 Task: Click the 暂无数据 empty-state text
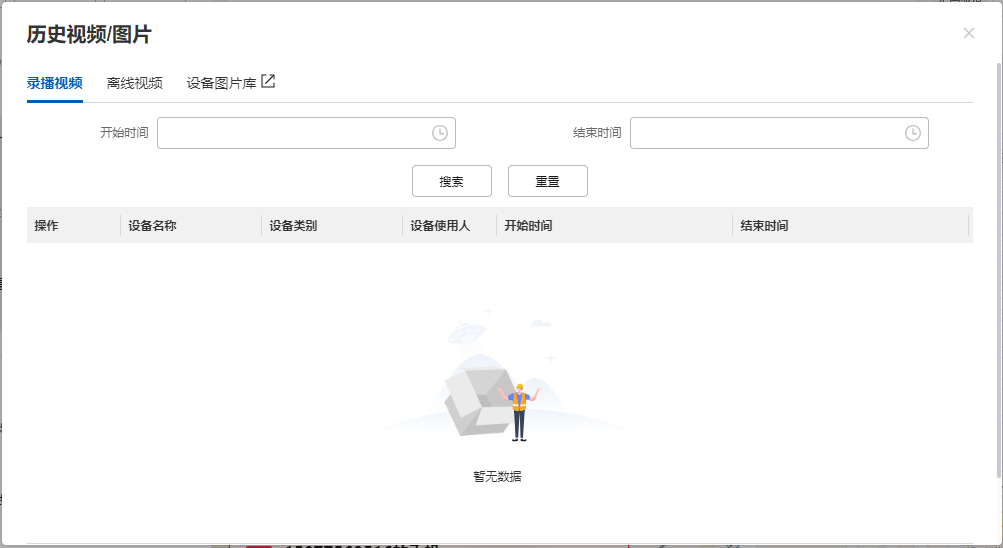click(497, 476)
